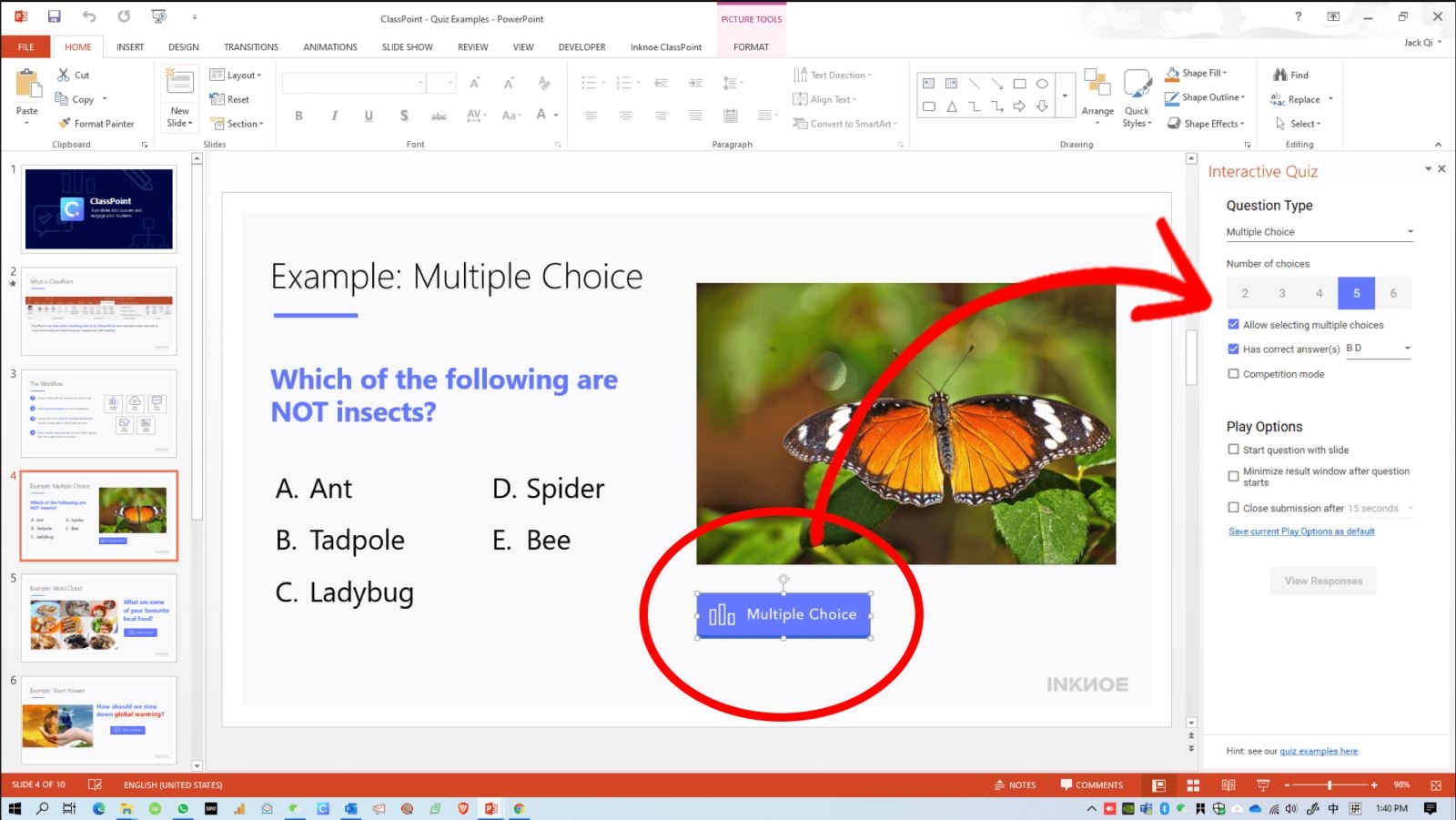Switch to the Inknoe ClassPoint tab
1456x820 pixels.
click(665, 46)
